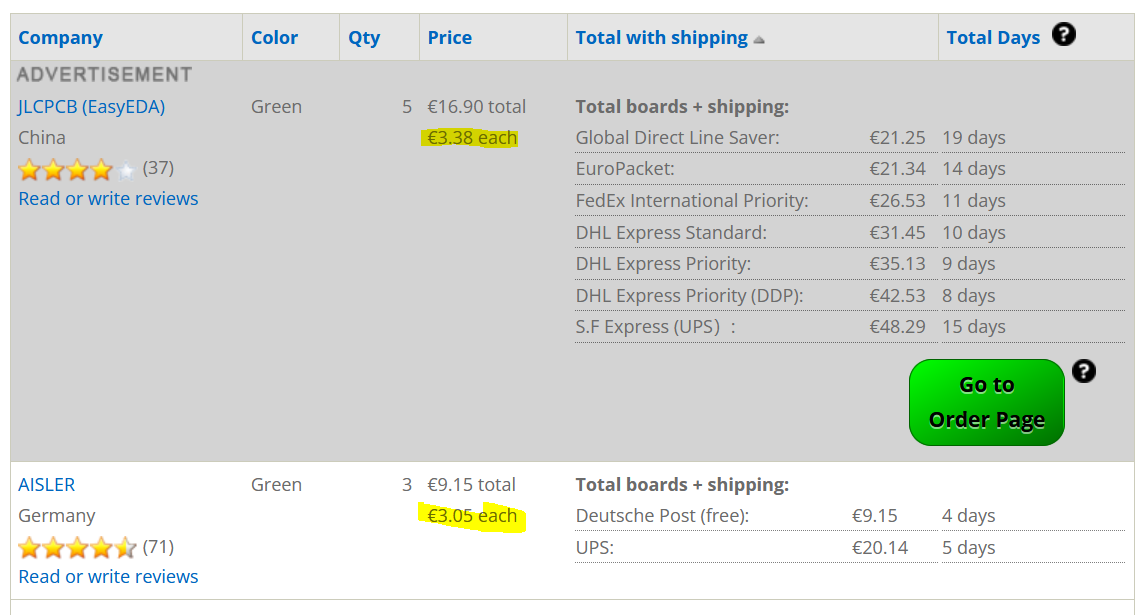Sort table by Qty column
Image resolution: width=1148 pixels, height=615 pixels.
(364, 37)
